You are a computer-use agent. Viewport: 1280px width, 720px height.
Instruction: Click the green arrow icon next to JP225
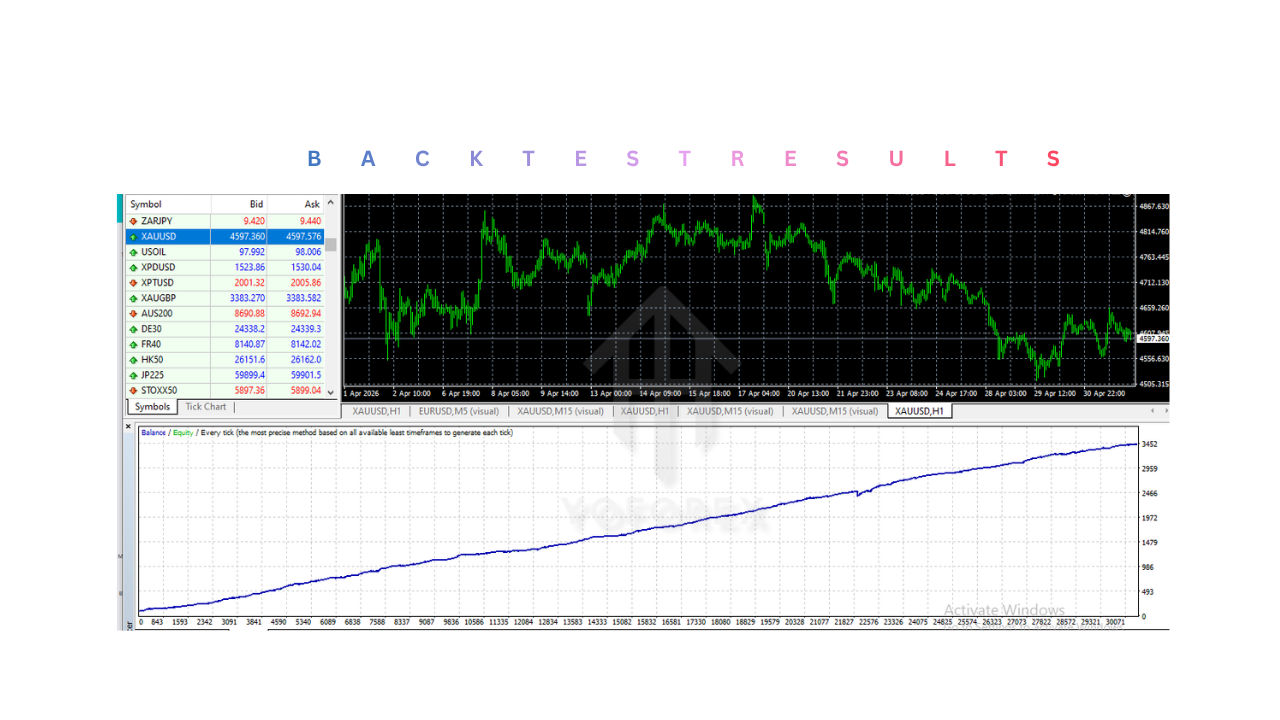tap(133, 375)
